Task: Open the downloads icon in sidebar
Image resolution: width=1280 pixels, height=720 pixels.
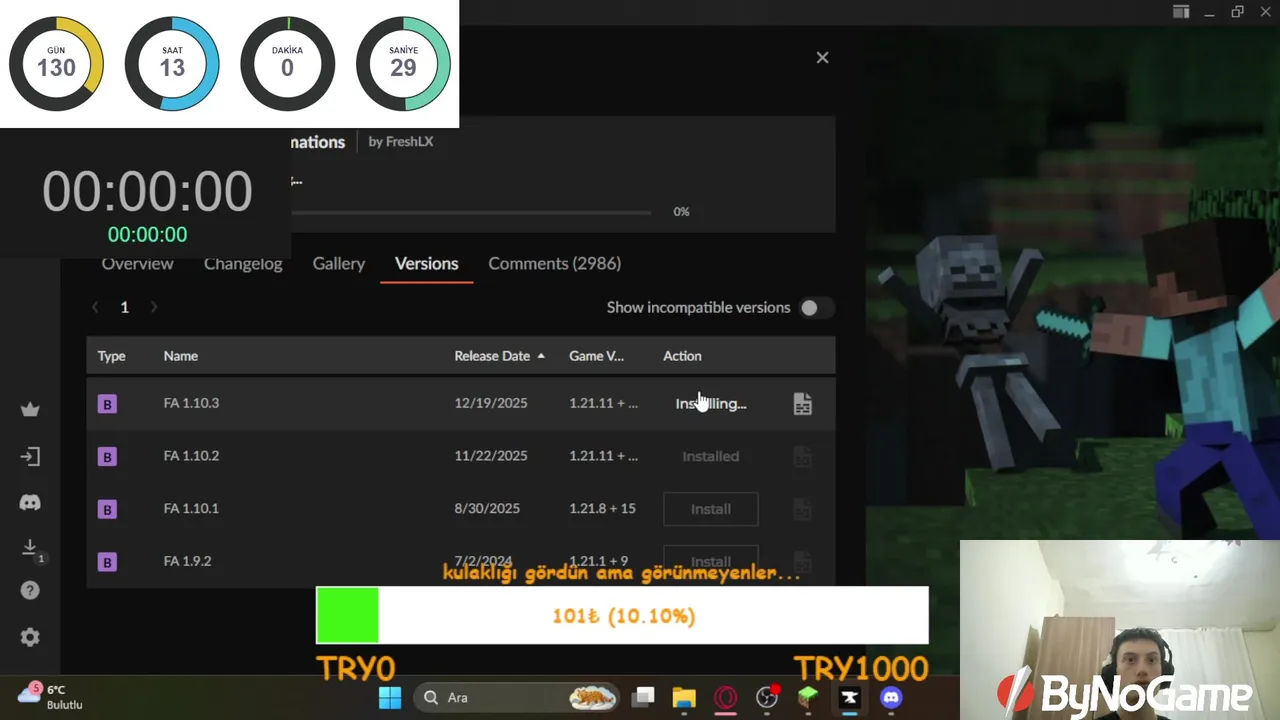Action: pyautogui.click(x=30, y=547)
